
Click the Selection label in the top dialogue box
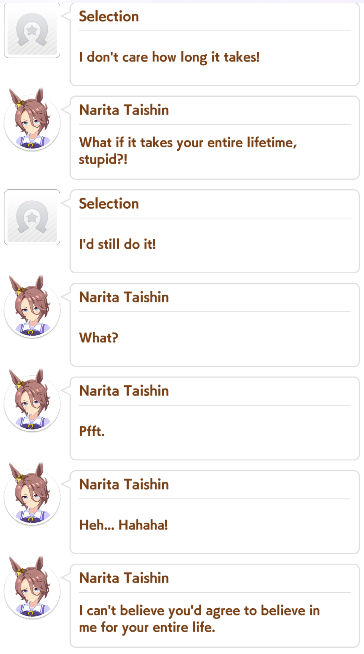tap(109, 16)
